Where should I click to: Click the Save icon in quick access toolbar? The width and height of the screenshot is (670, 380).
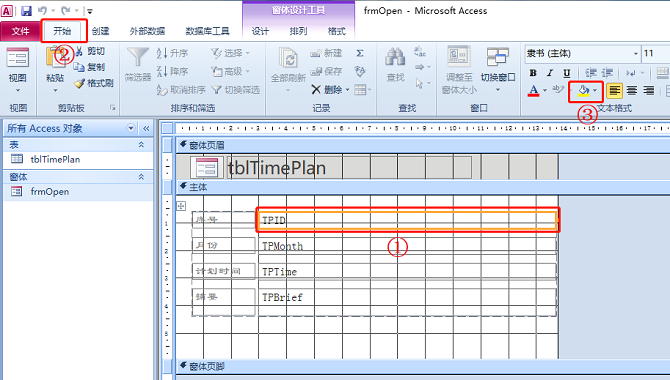coord(26,11)
